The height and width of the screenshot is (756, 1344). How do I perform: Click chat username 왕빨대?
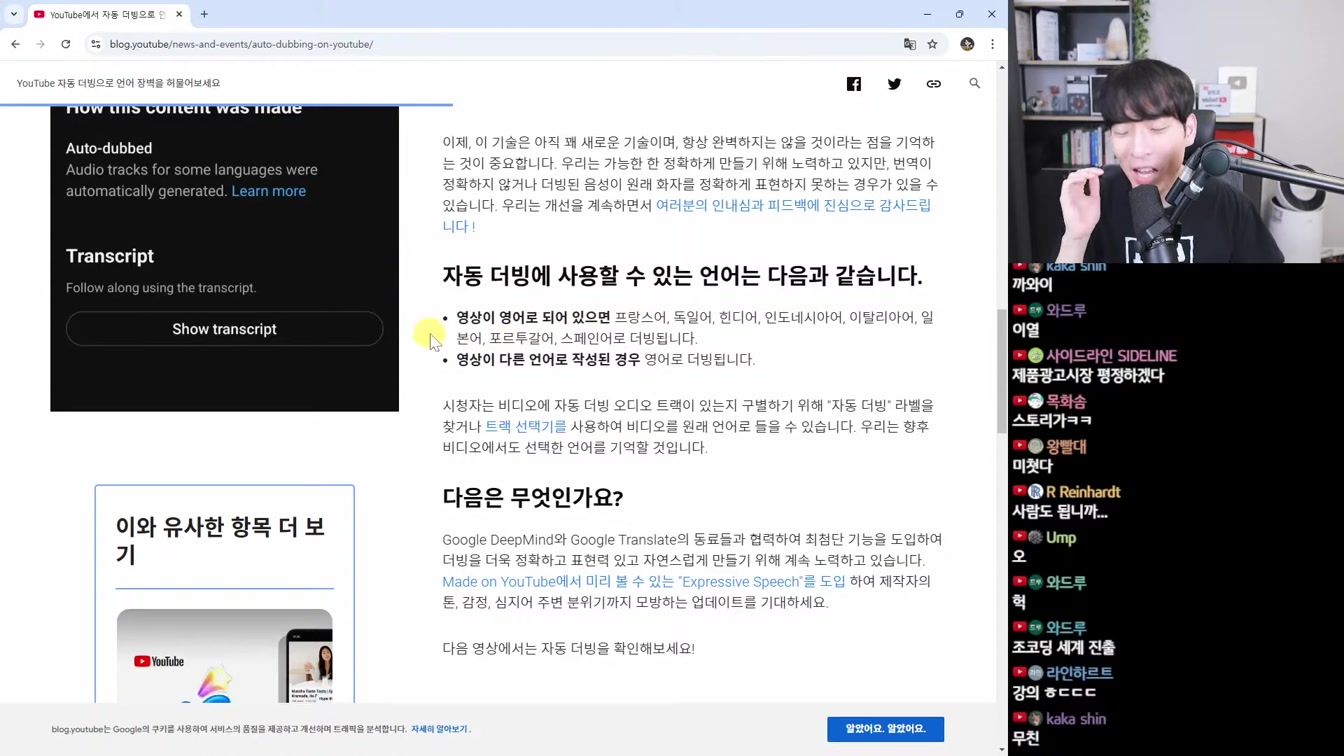coord(1066,447)
